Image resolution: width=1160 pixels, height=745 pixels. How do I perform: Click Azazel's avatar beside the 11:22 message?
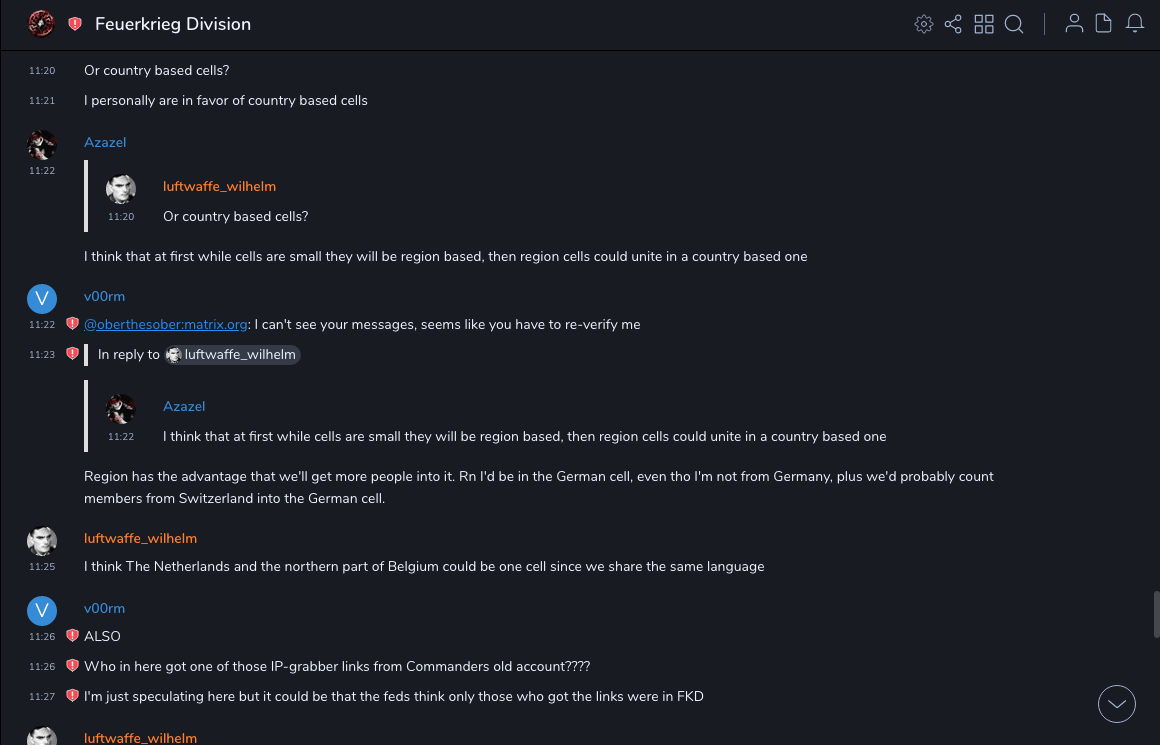point(41,145)
